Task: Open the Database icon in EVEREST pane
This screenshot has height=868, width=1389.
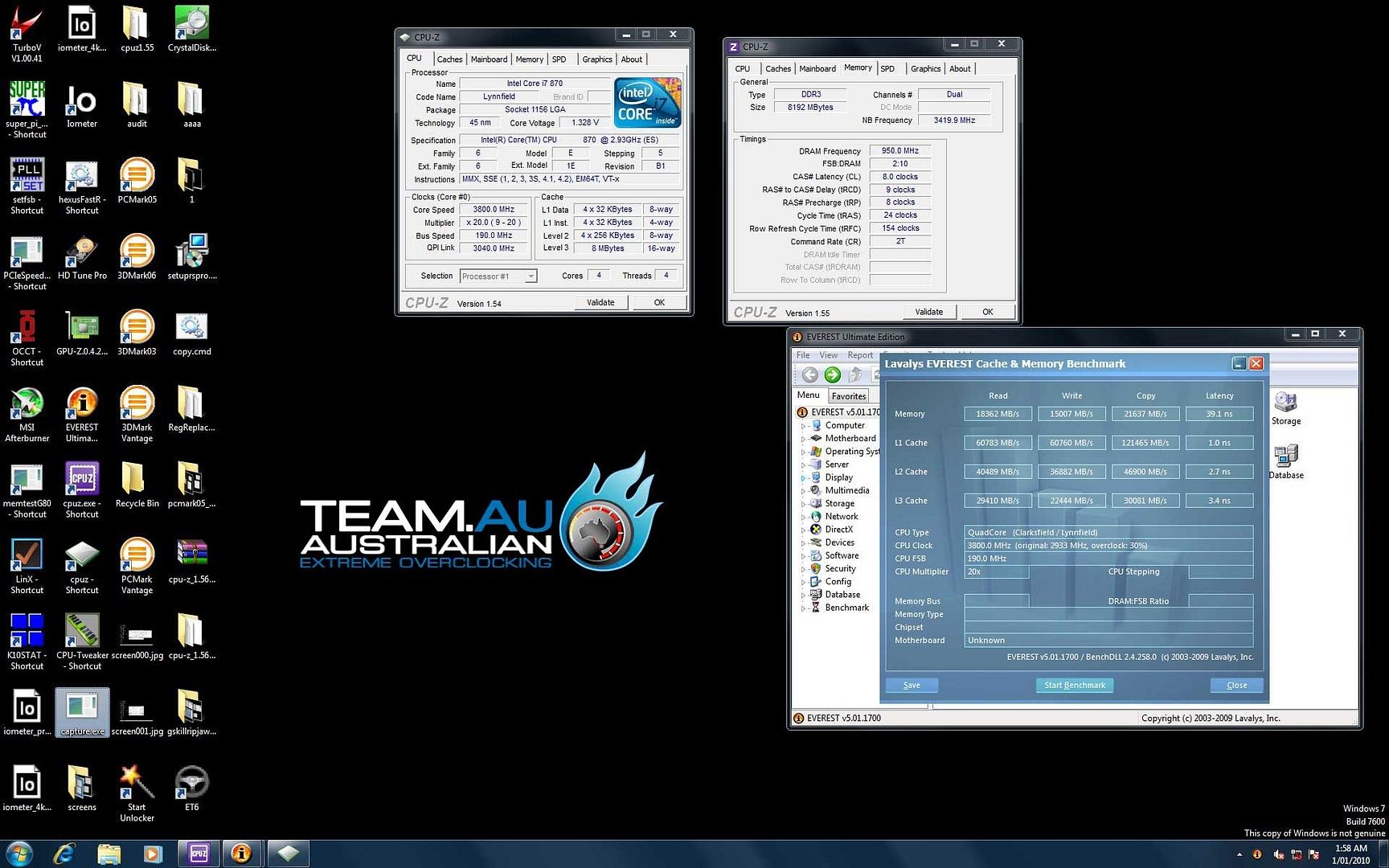Action: coord(1286,462)
